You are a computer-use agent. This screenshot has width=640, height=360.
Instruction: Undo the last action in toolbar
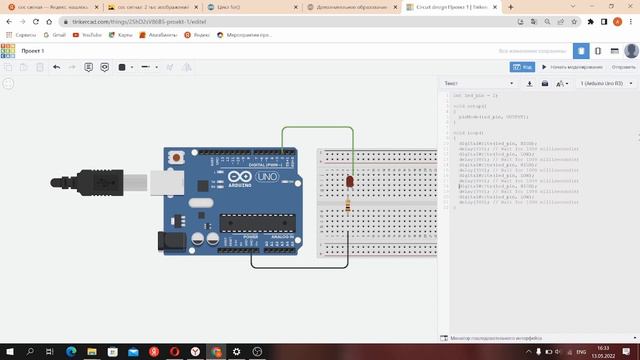56,67
